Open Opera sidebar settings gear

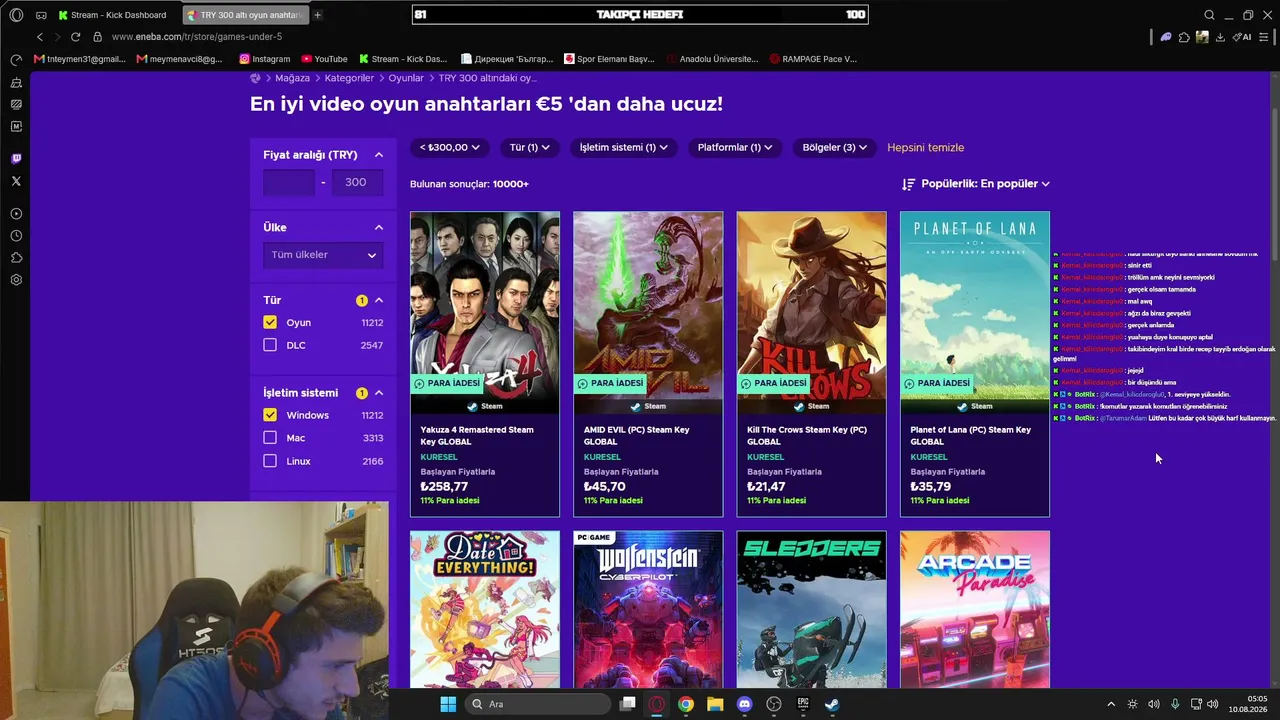[16, 280]
